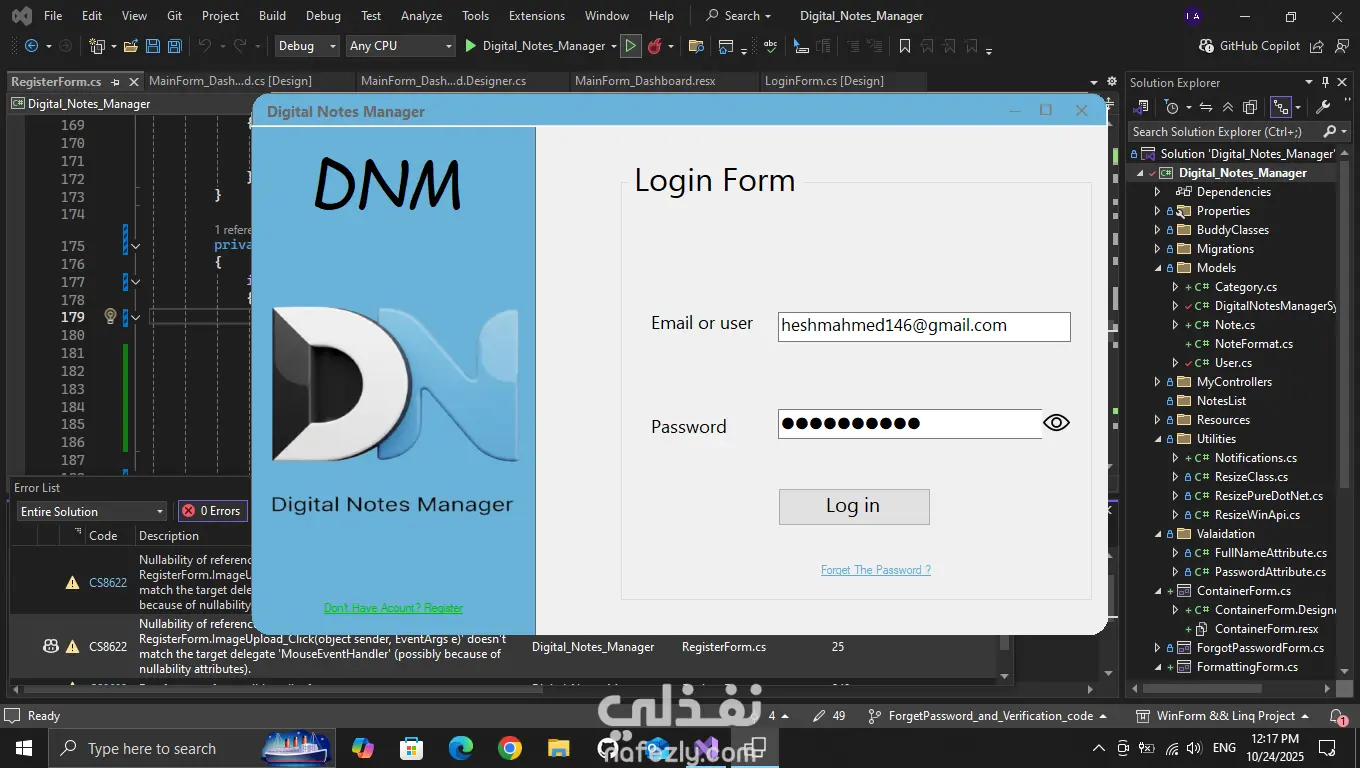Save the current file using toolbar icon
Image resolution: width=1360 pixels, height=768 pixels.
click(x=153, y=46)
